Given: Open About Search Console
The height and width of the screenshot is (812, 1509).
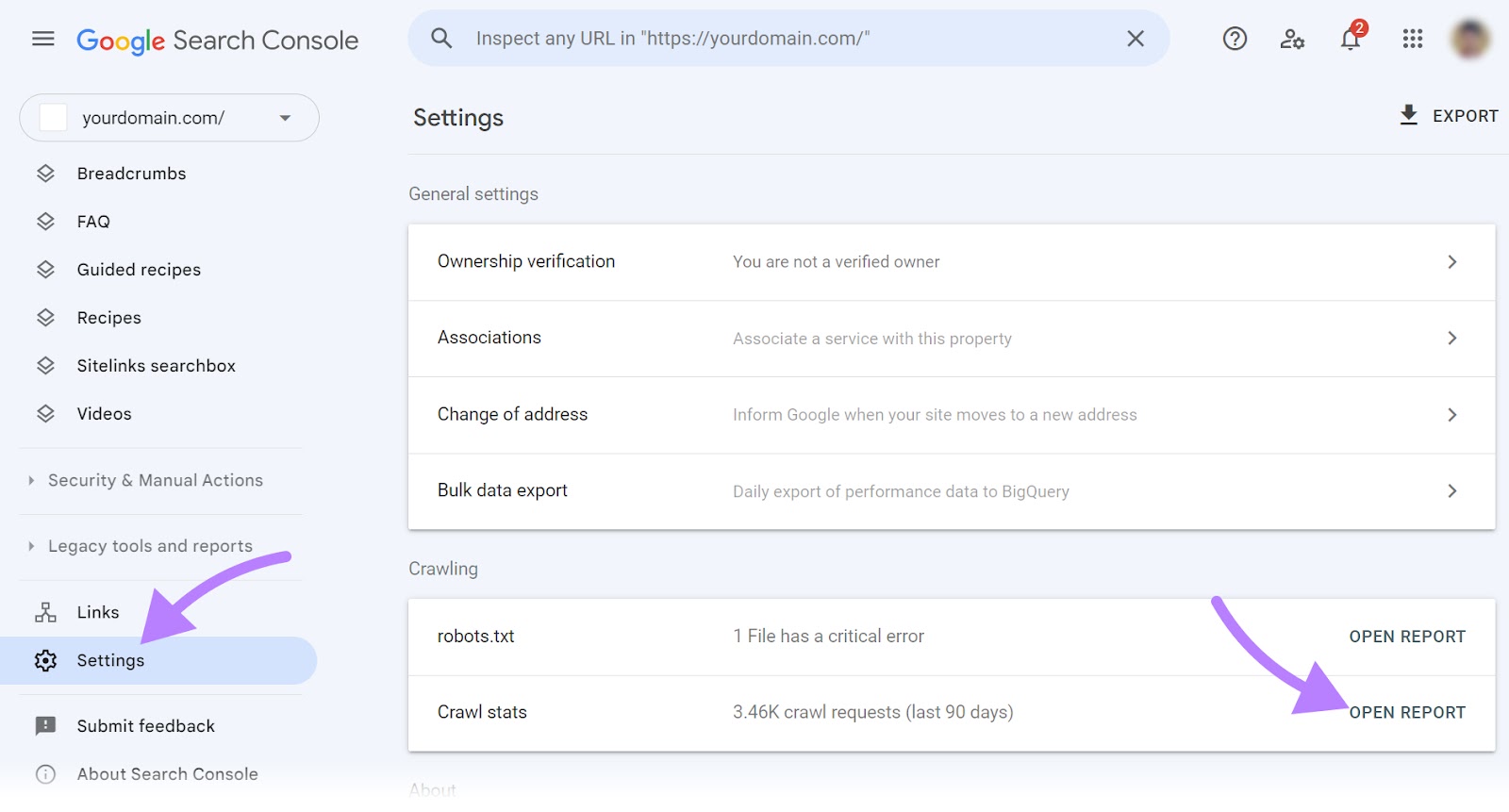Looking at the screenshot, I should click(168, 774).
